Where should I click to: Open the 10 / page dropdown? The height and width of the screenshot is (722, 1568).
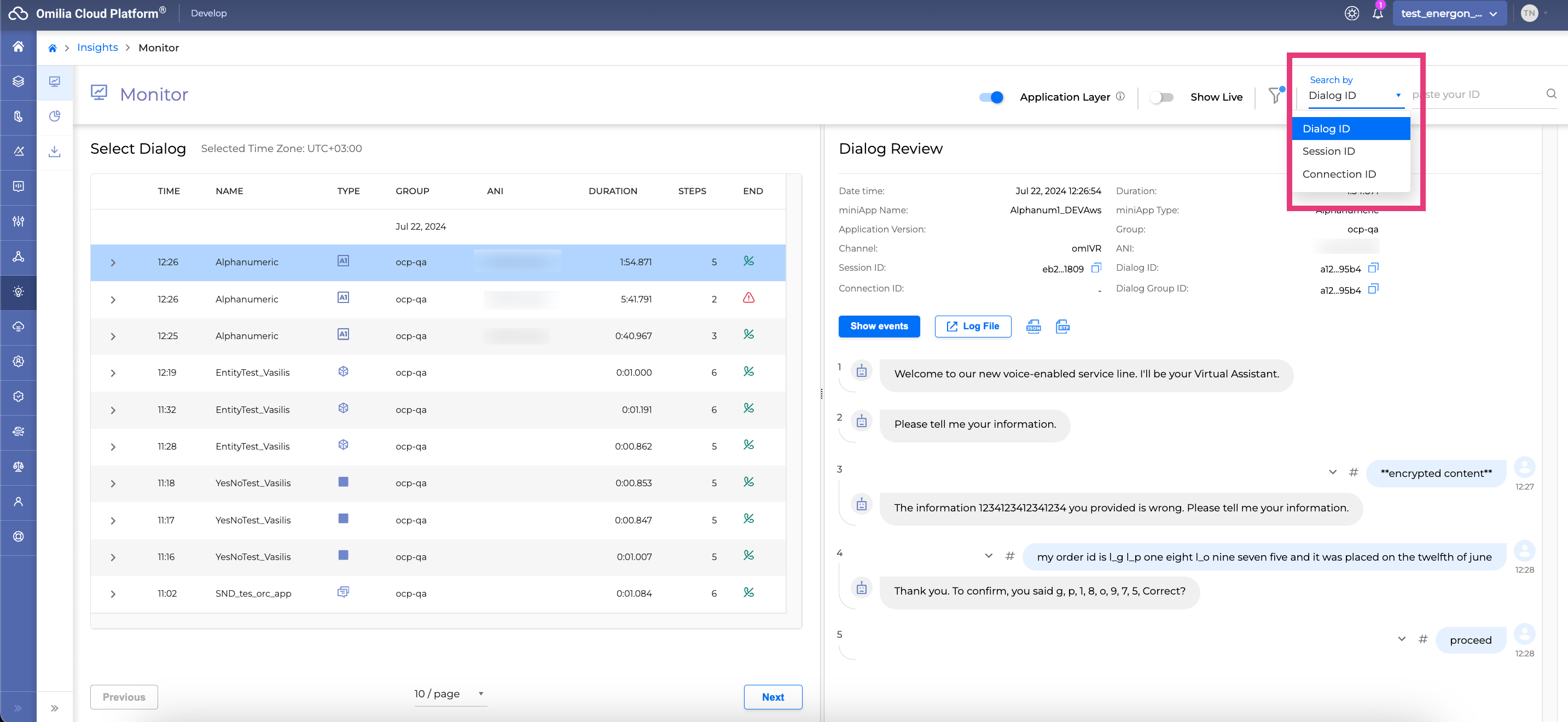tap(449, 694)
